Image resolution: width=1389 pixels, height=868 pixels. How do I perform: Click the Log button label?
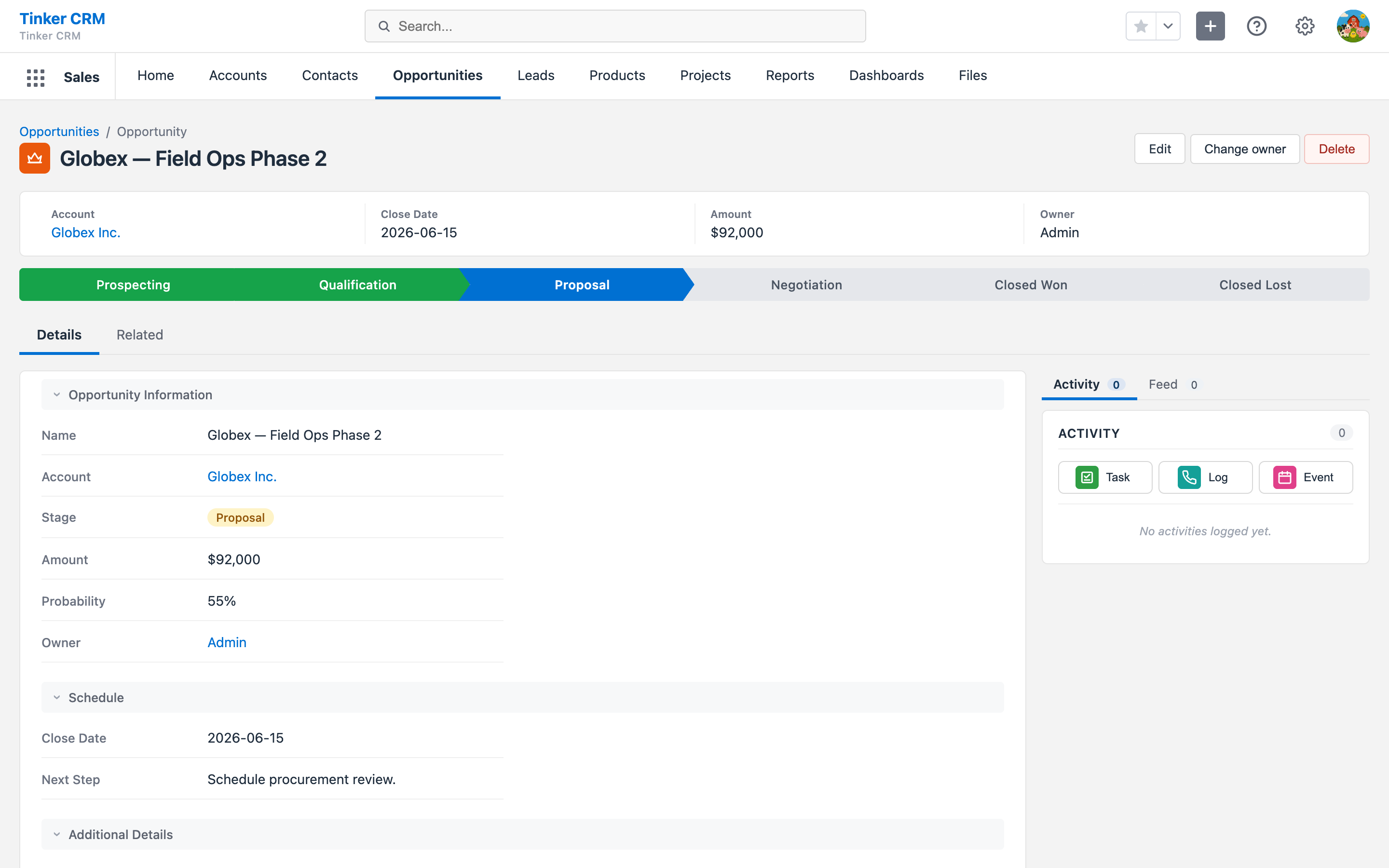click(1217, 477)
